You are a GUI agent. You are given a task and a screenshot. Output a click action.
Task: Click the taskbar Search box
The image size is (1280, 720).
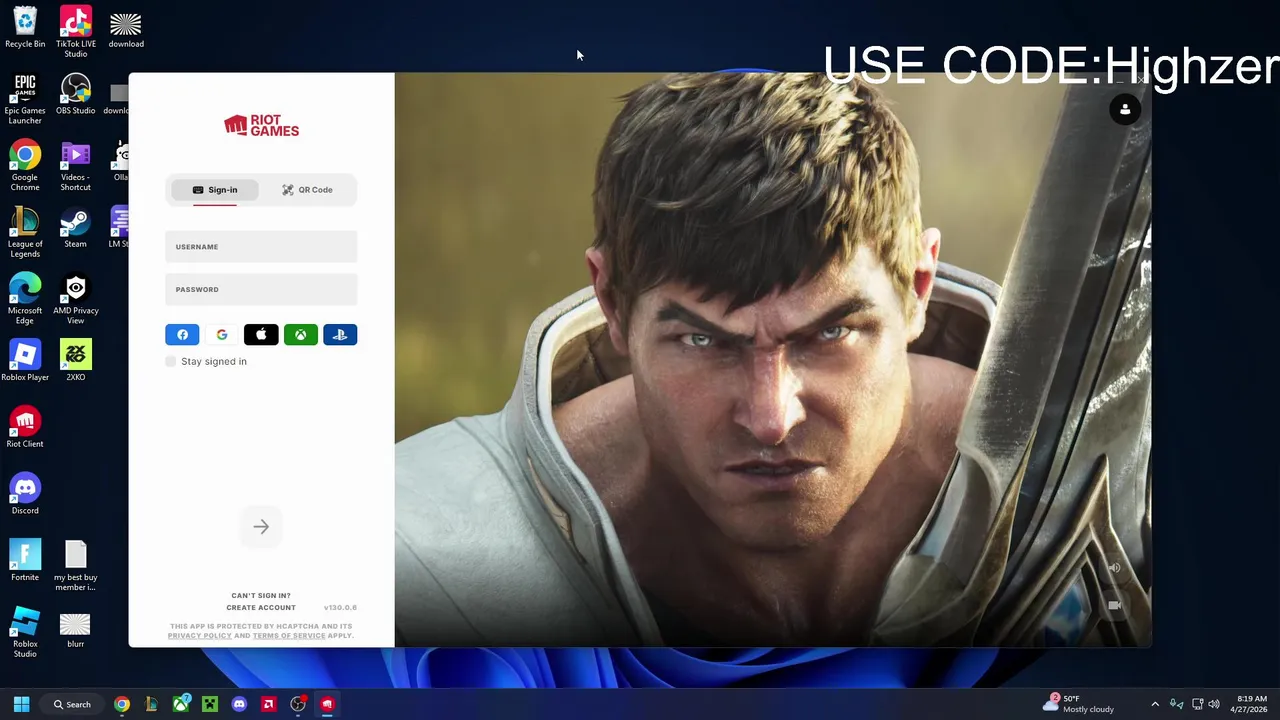(73, 704)
